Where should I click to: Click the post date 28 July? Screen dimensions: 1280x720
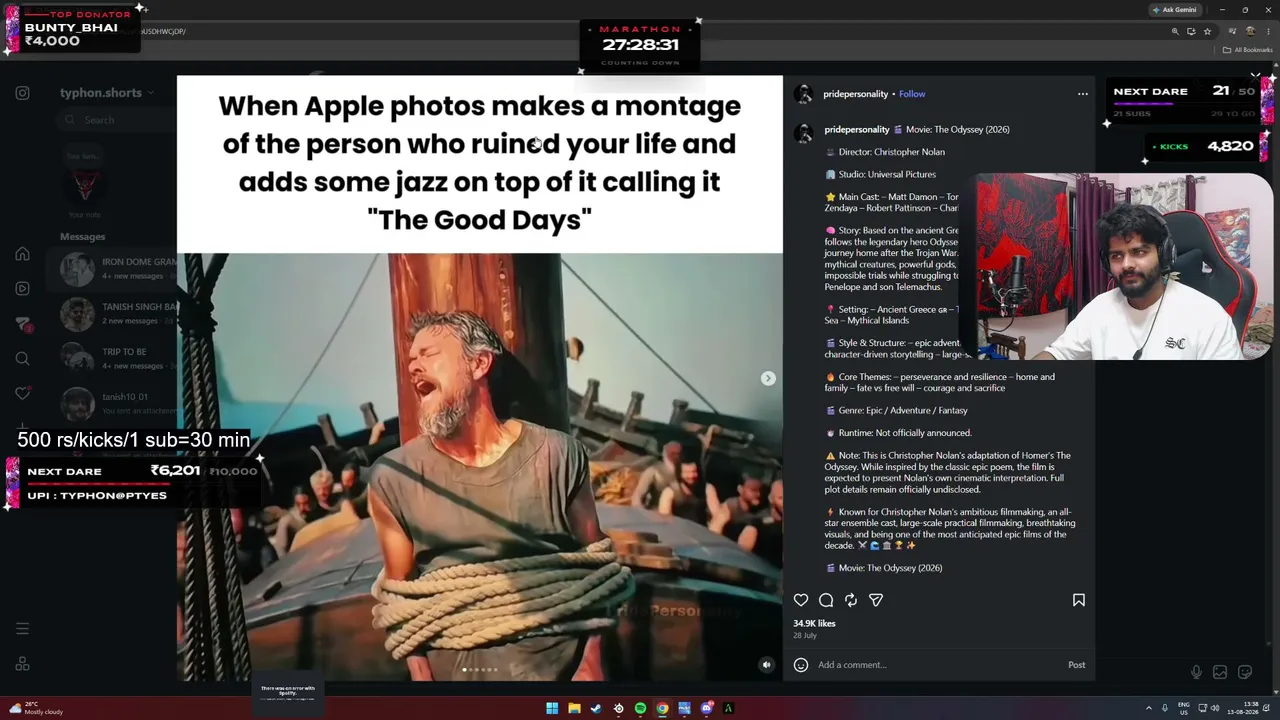(805, 636)
